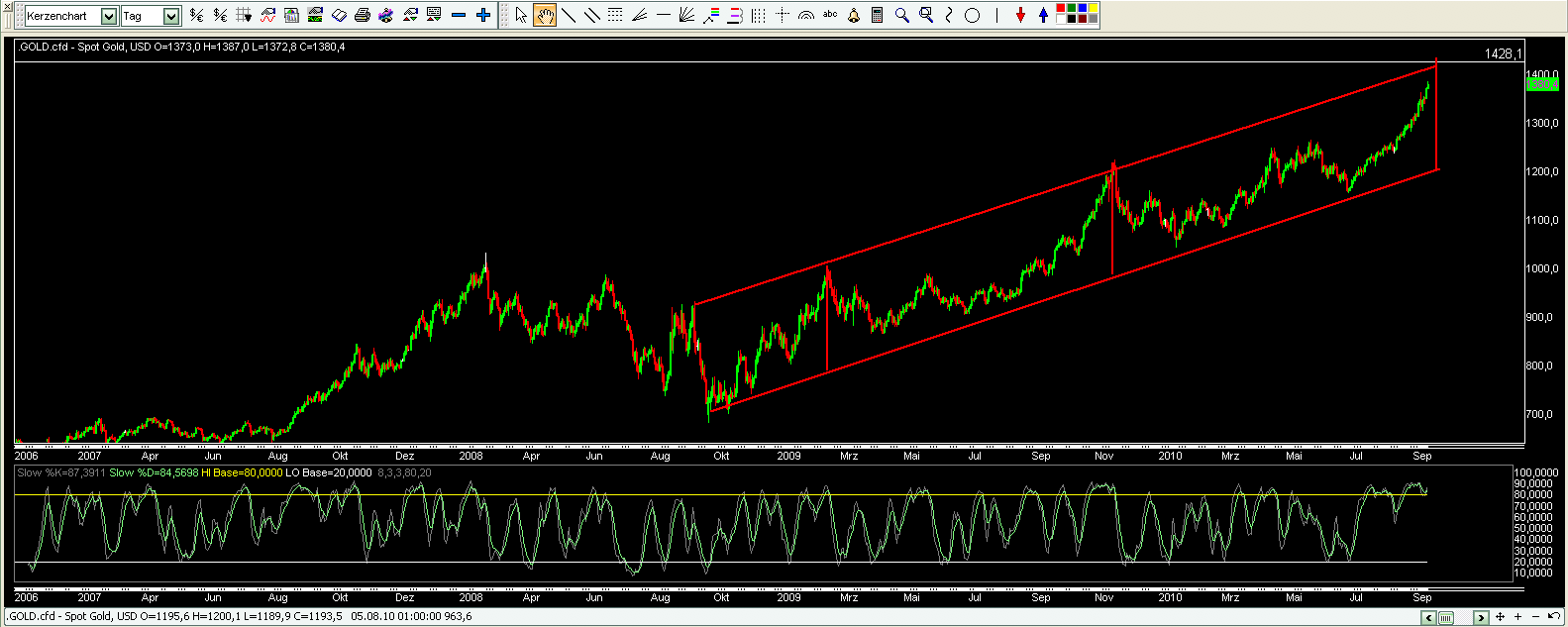Pick the black color swatch
The width and height of the screenshot is (1568, 627).
[x=1074, y=19]
